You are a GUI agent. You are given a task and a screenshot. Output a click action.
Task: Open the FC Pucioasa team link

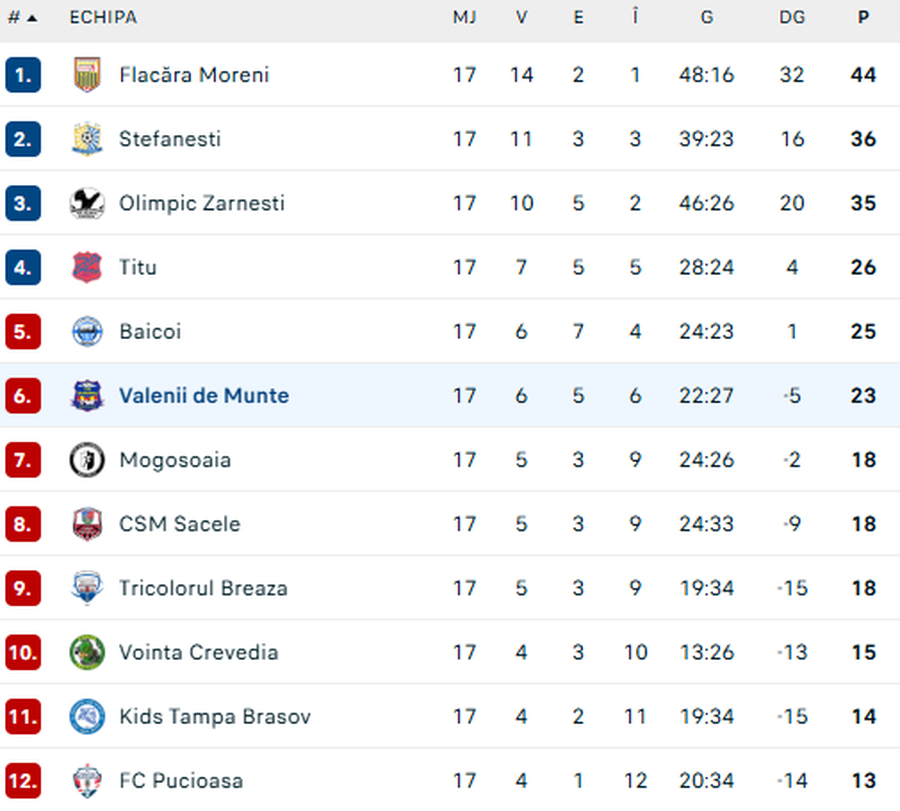click(180, 781)
